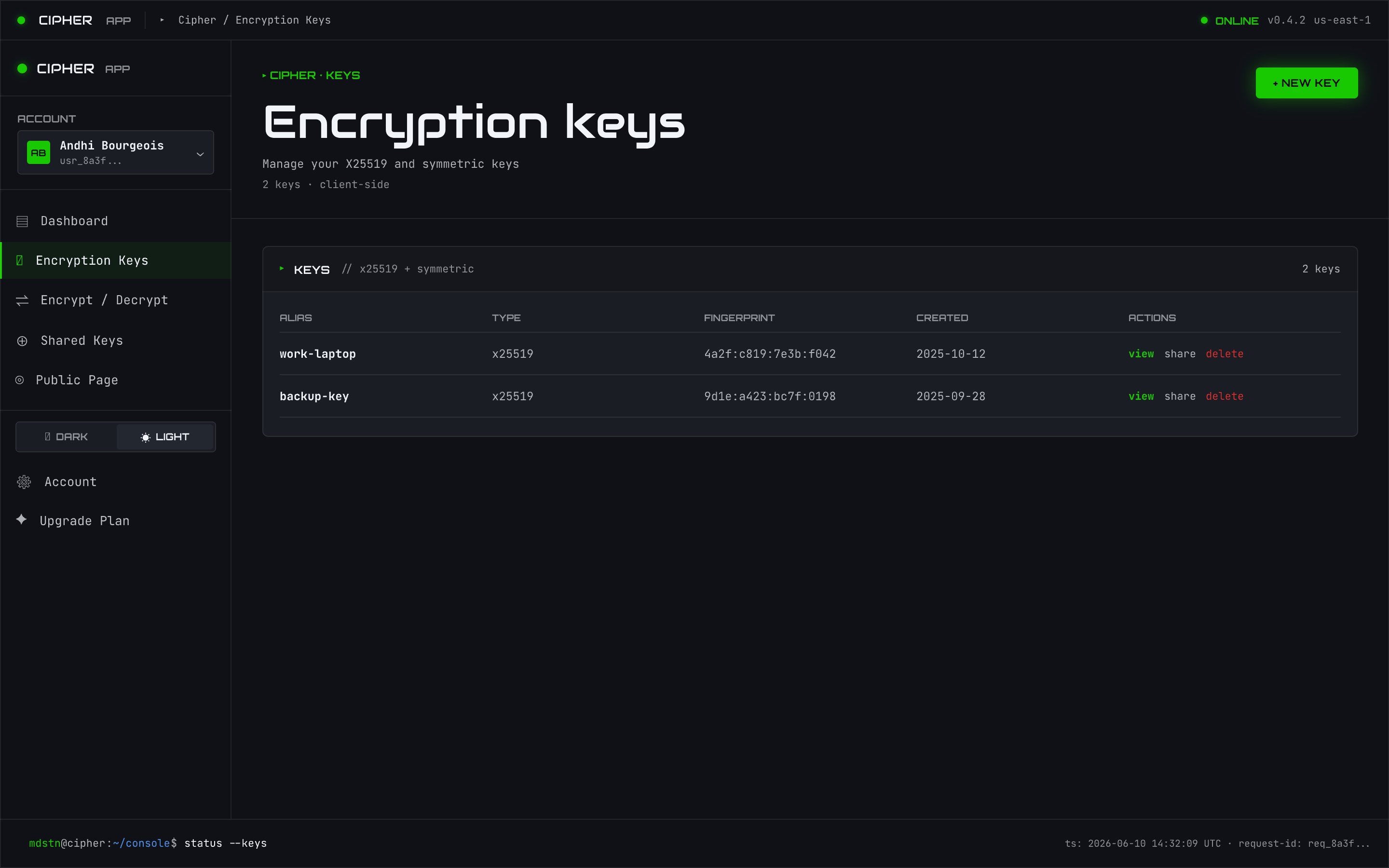Switch theme to DARK
Viewport: 1389px width, 868px height.
67,437
